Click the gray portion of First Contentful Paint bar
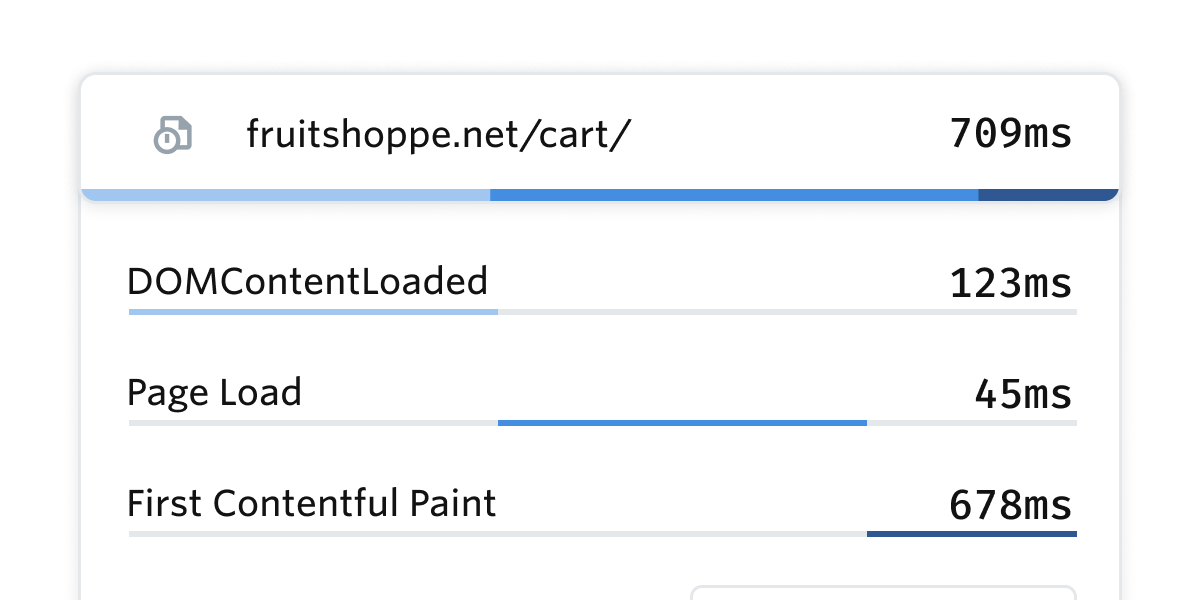 [498, 534]
